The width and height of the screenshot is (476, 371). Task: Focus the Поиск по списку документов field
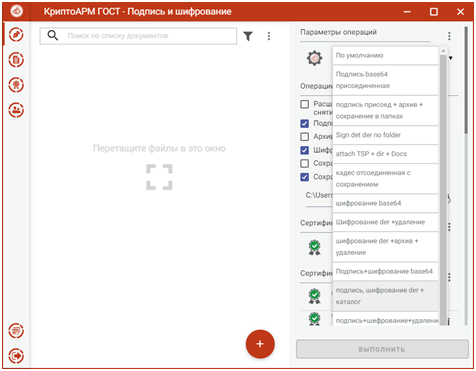pos(138,36)
